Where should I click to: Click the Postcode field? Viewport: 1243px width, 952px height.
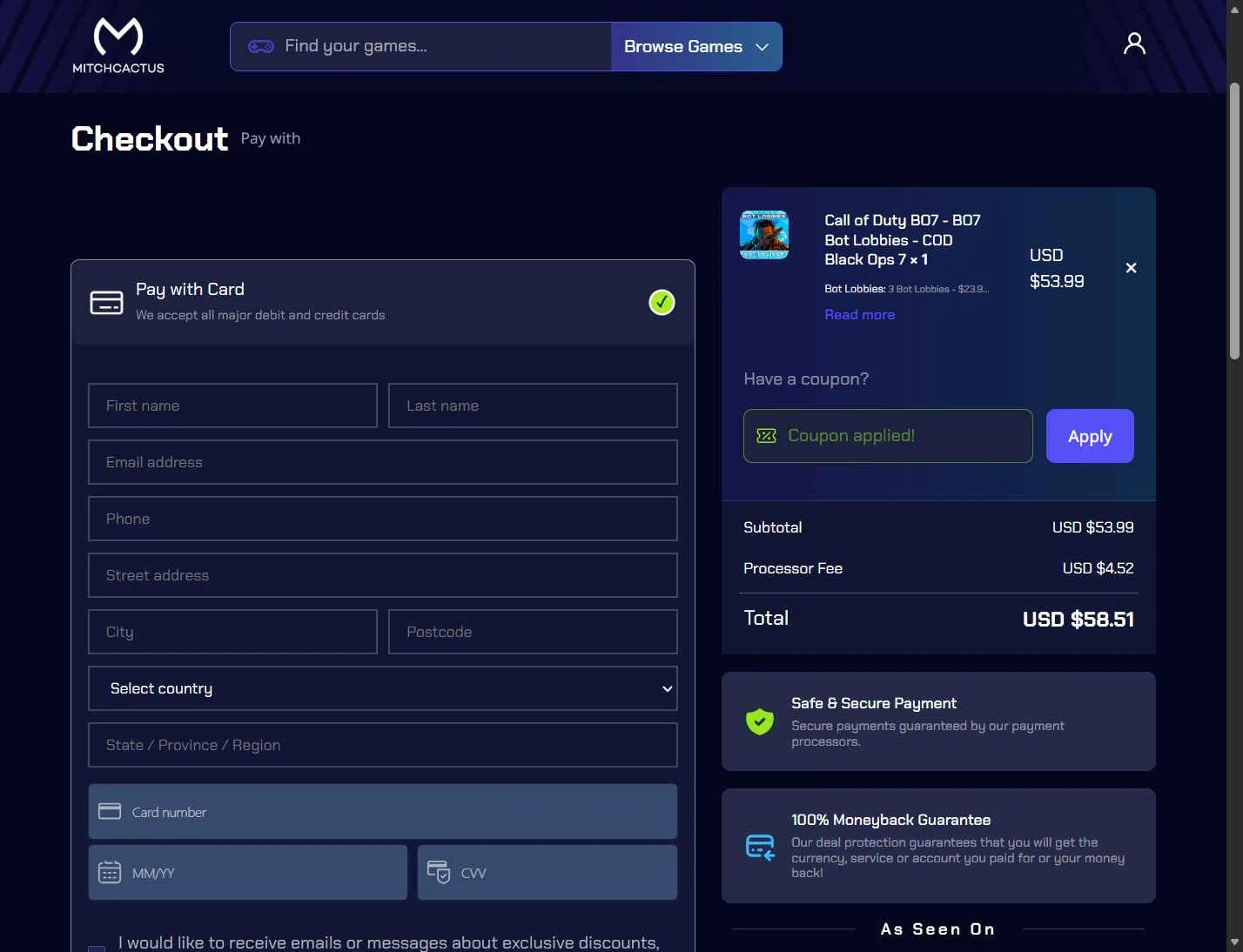pyautogui.click(x=533, y=632)
